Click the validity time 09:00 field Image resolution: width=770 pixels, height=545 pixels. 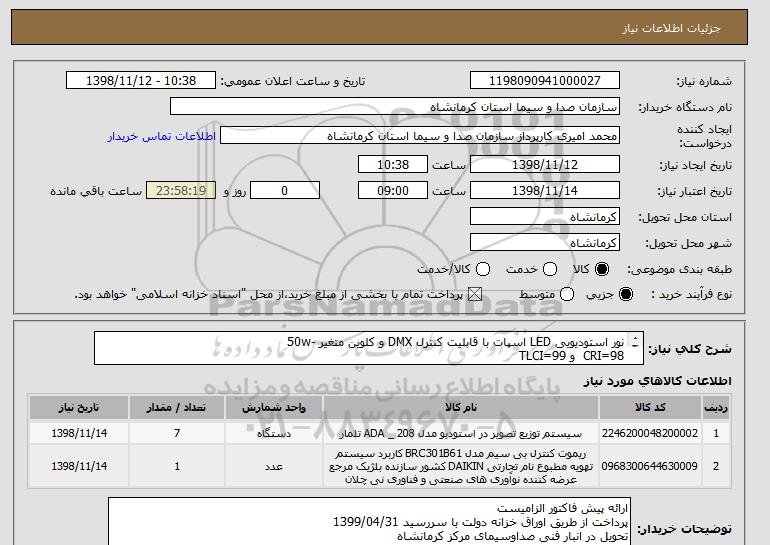point(393,191)
